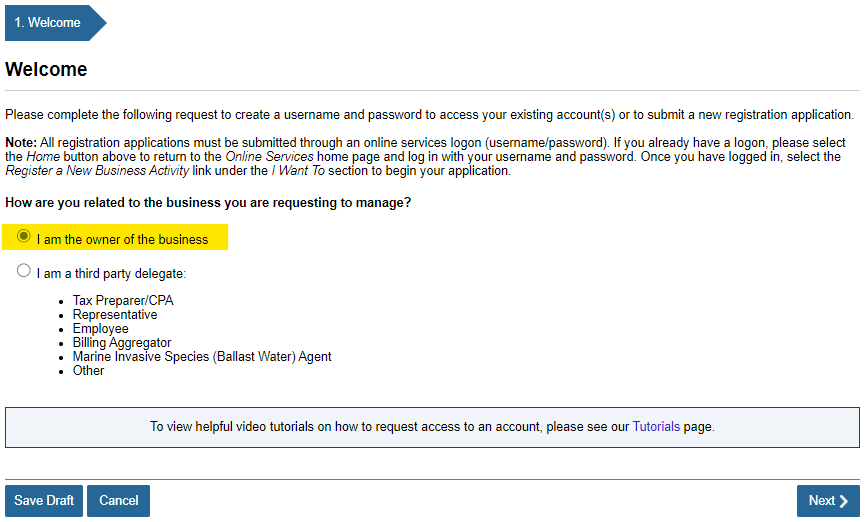This screenshot has width=867, height=522.
Task: Click the "How are you related" question text
Action: [x=208, y=203]
